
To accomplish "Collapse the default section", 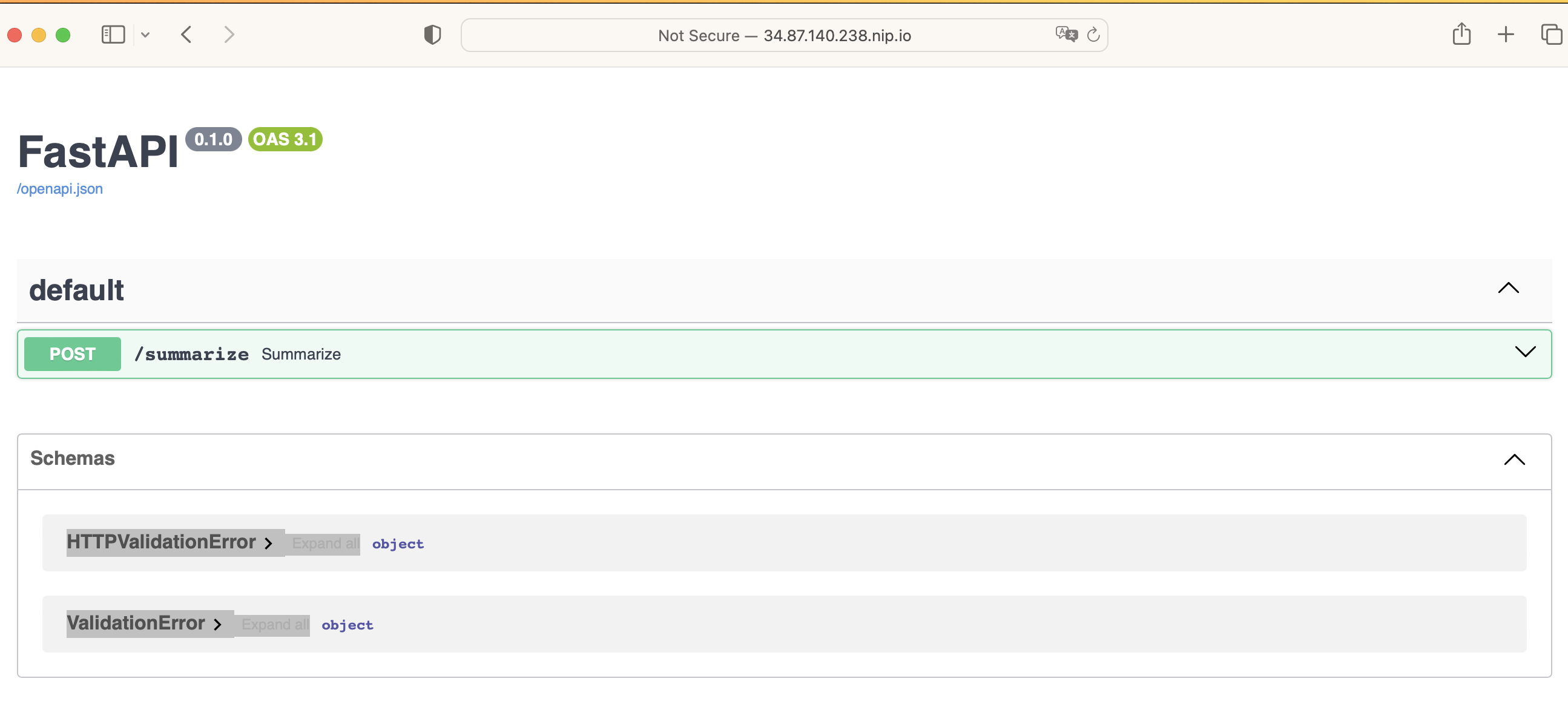I will click(x=1507, y=288).
